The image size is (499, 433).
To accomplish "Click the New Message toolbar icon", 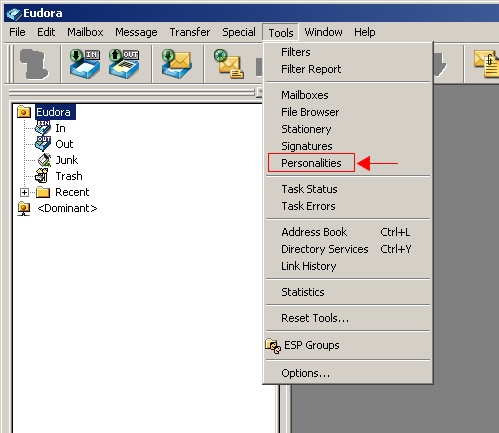I will [x=229, y=64].
